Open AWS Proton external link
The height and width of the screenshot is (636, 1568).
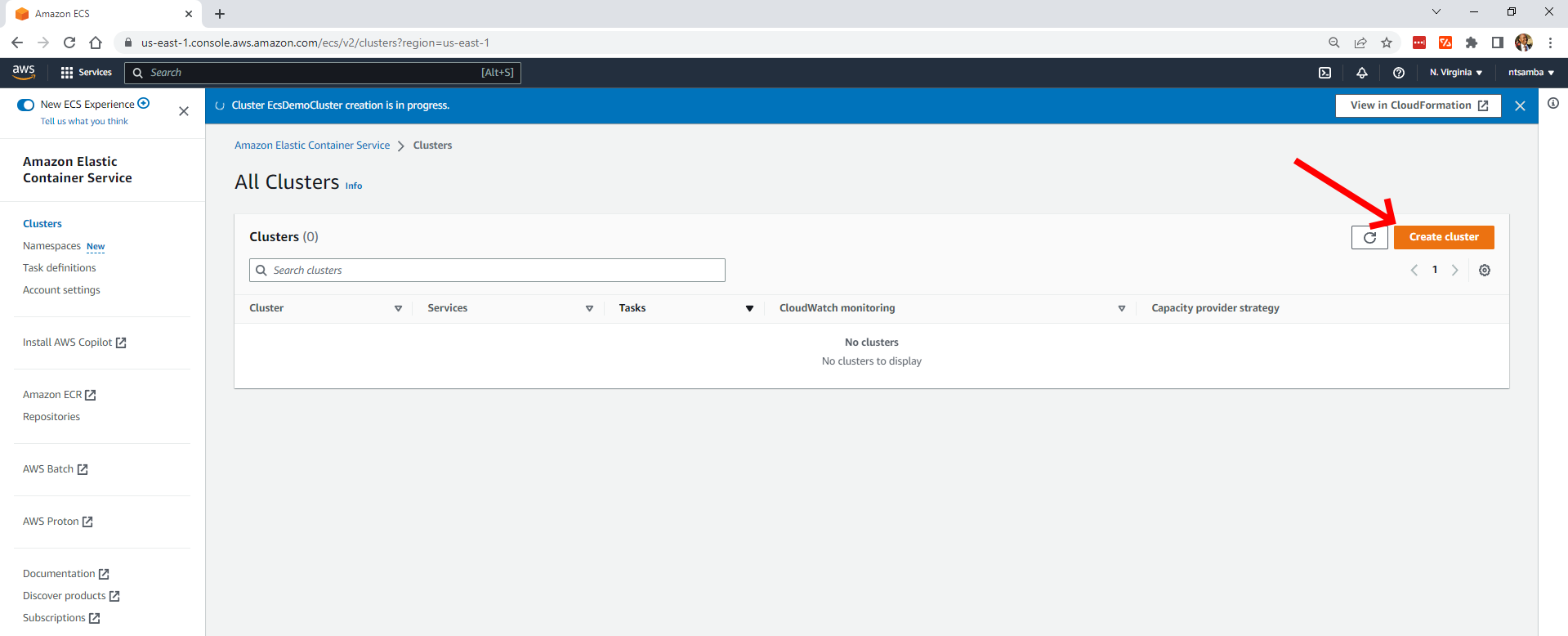tap(58, 522)
